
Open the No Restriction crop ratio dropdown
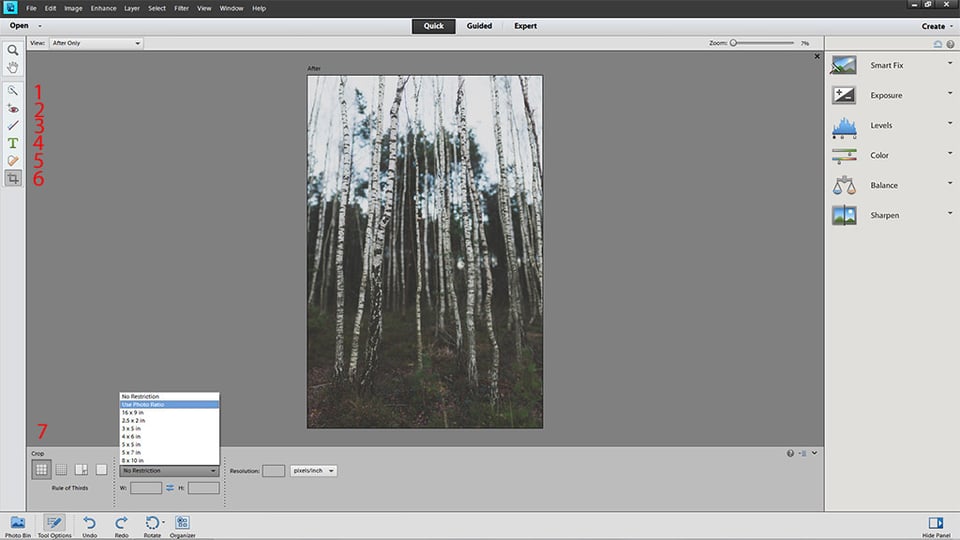169,471
